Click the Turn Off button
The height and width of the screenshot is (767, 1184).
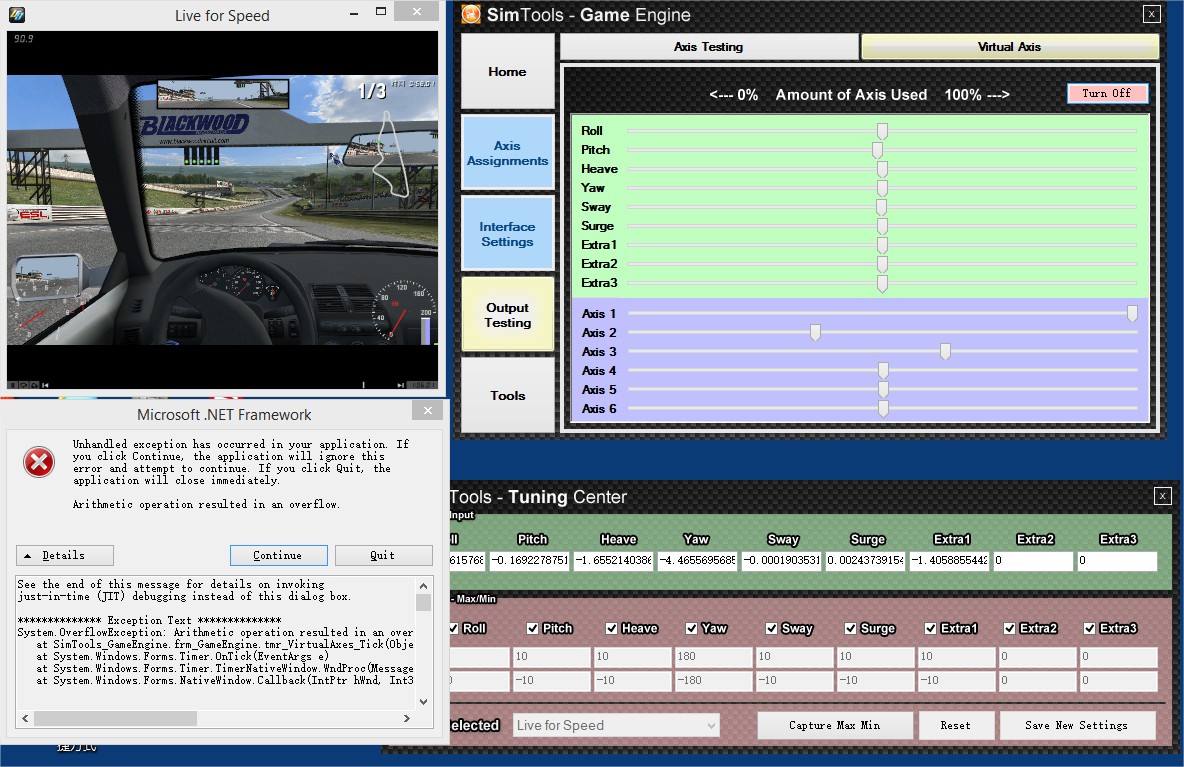[1107, 93]
